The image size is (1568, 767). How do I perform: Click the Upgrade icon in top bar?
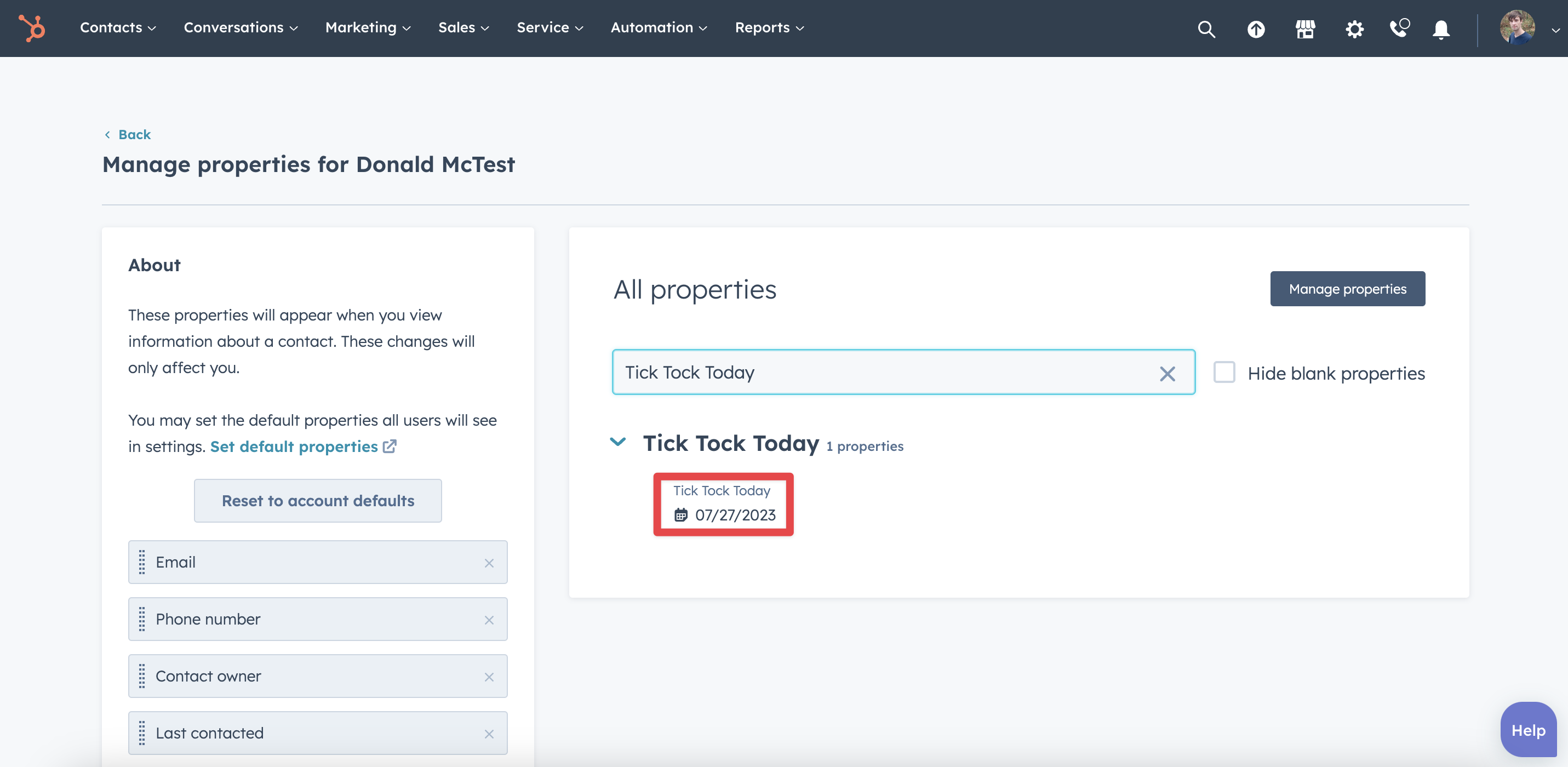pos(1257,28)
